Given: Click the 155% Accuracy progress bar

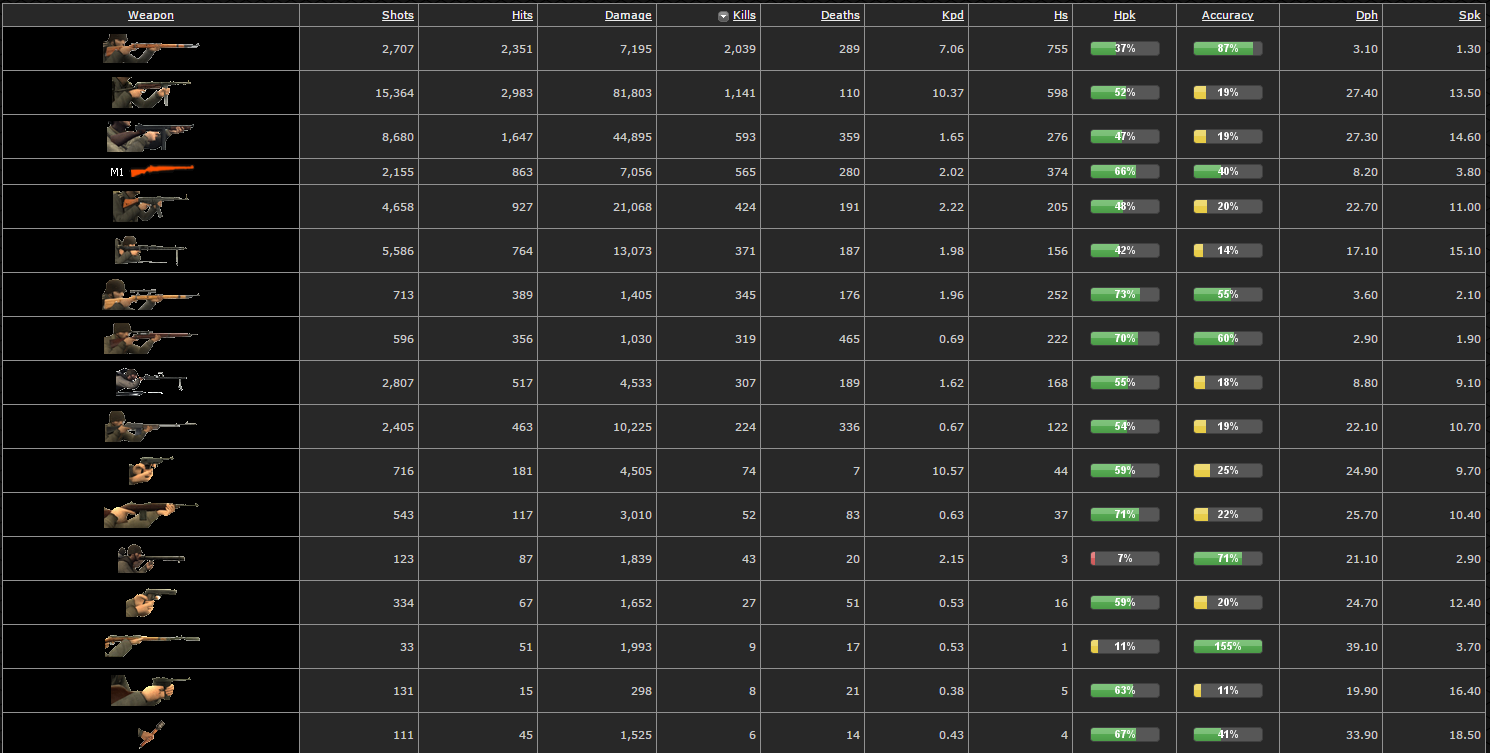Looking at the screenshot, I should (1228, 646).
